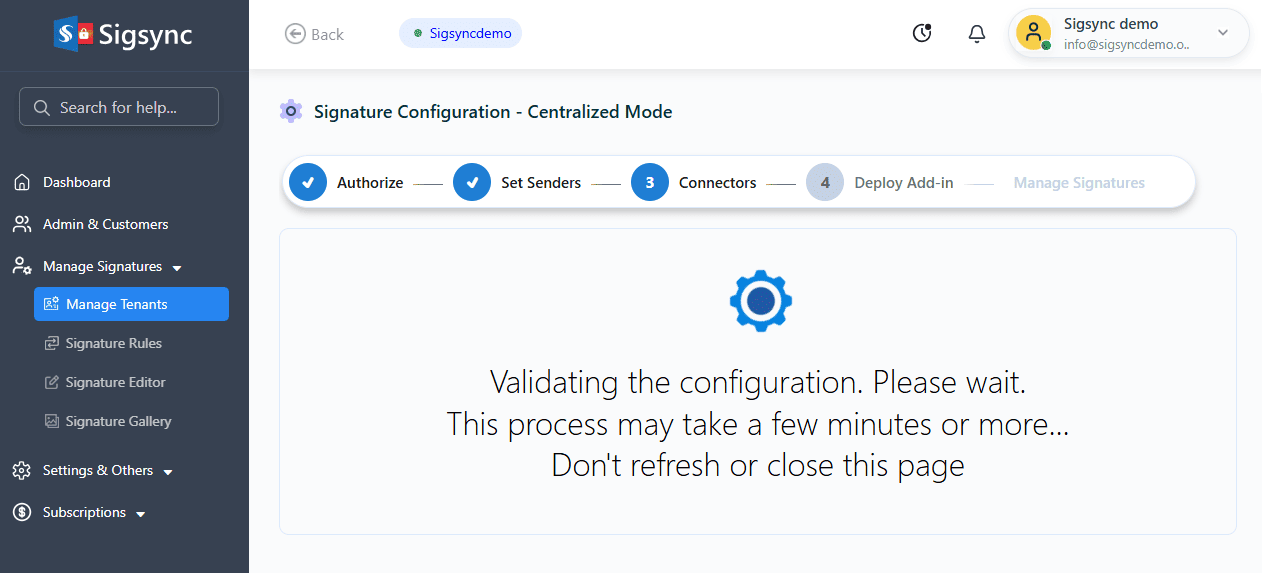Image resolution: width=1262 pixels, height=573 pixels.
Task: Click the Back button
Action: click(x=314, y=34)
